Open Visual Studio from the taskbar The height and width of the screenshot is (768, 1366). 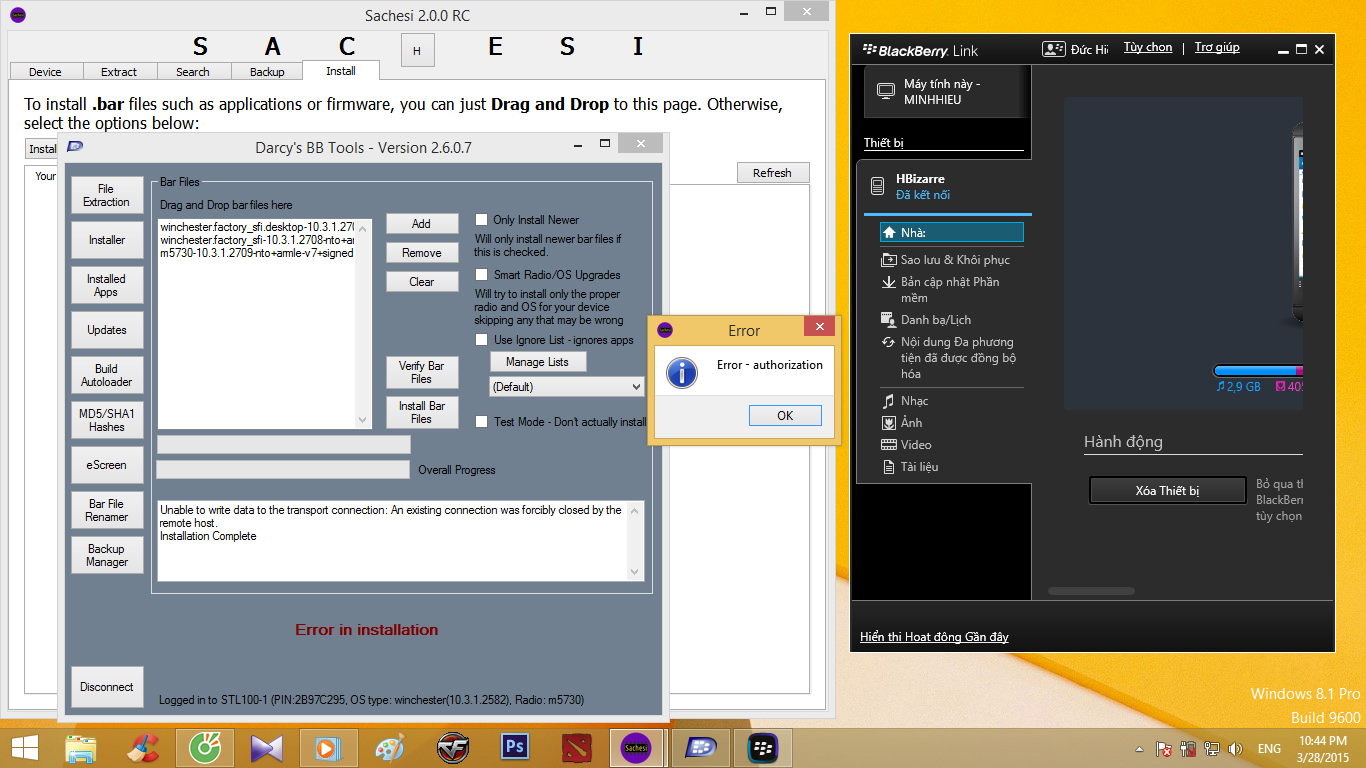(x=267, y=747)
